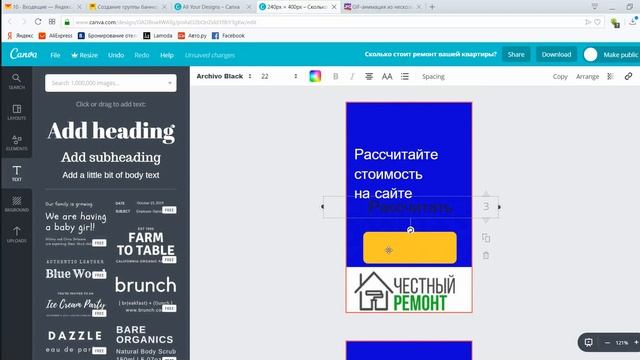Zoom out with the minus button
The image size is (640, 360).
(x=607, y=343)
